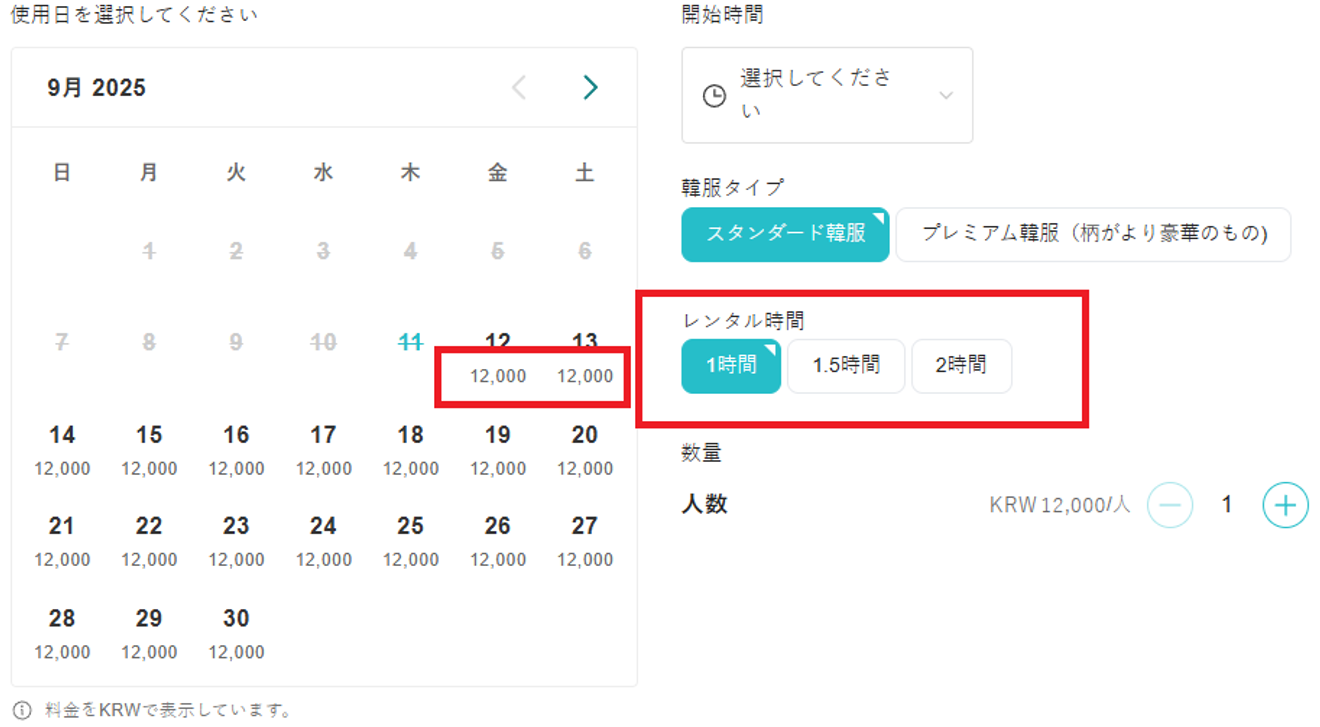Click the レンタル時間 heading
This screenshot has height=727, width=1320.
click(743, 321)
